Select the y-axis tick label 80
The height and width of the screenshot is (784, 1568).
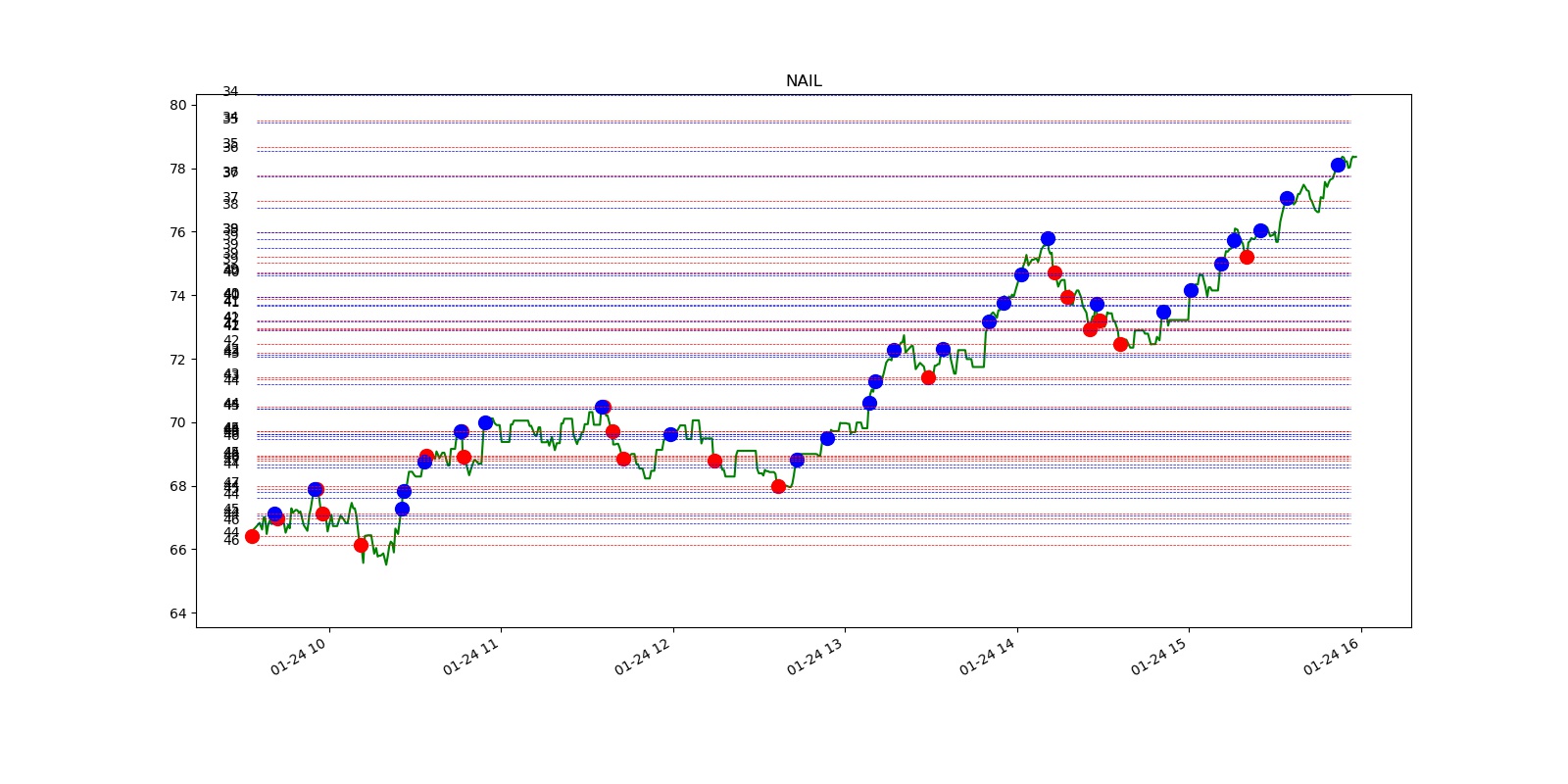coord(177,105)
